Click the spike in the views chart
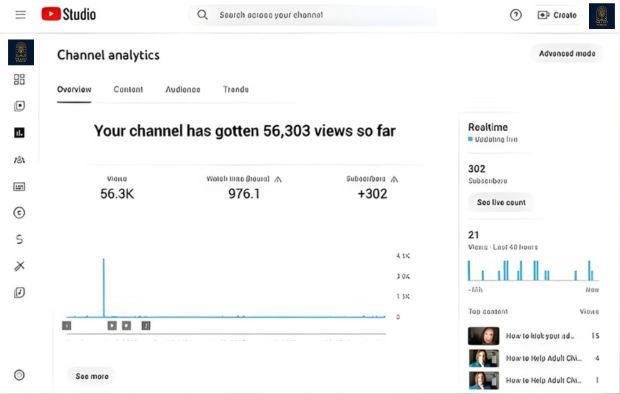The image size is (620, 394). [x=104, y=288]
